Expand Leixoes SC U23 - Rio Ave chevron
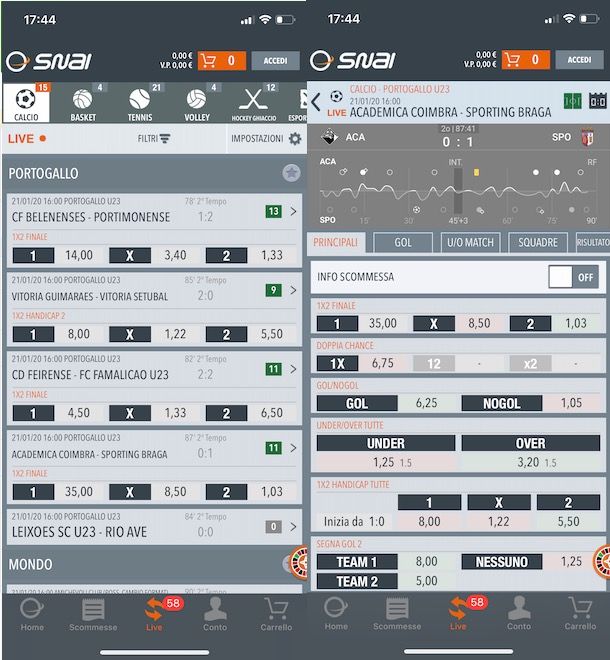Image resolution: width=610 pixels, height=660 pixels. [x=293, y=527]
